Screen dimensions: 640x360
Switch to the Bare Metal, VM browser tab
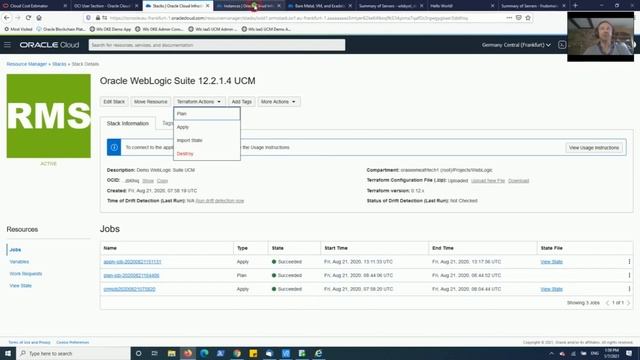point(320,6)
